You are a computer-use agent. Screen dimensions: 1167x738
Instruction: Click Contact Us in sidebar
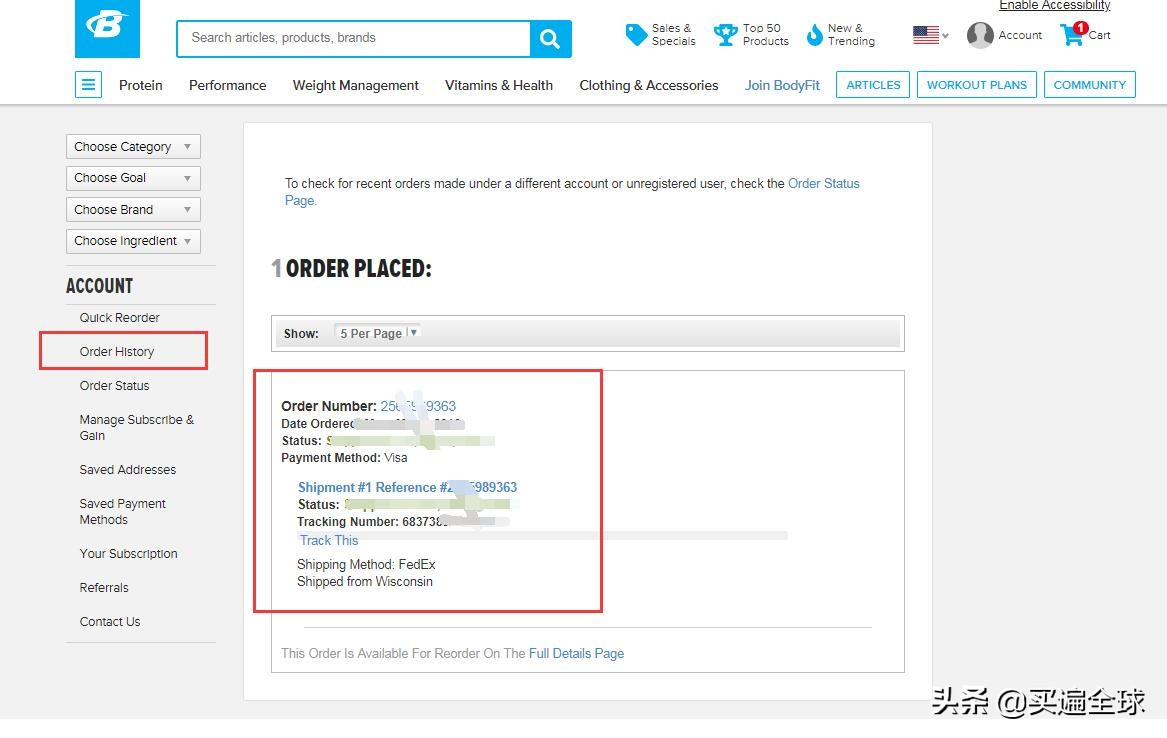[110, 622]
